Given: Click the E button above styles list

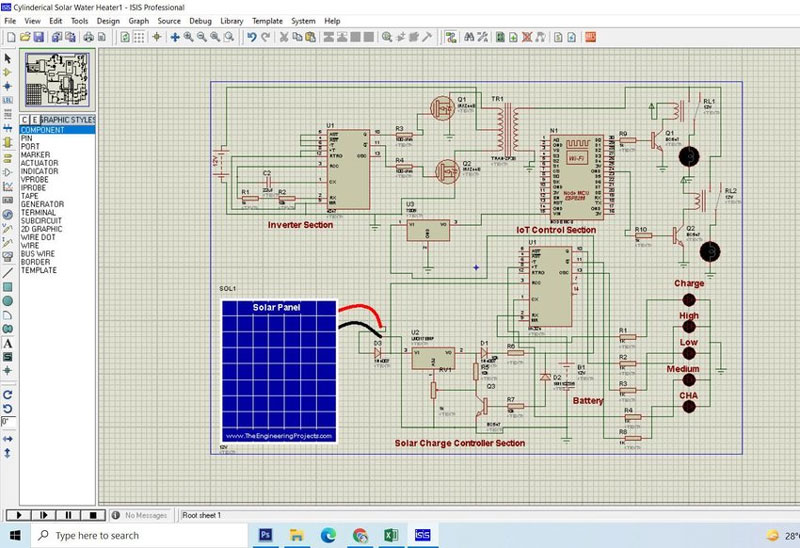Looking at the screenshot, I should tap(34, 119).
